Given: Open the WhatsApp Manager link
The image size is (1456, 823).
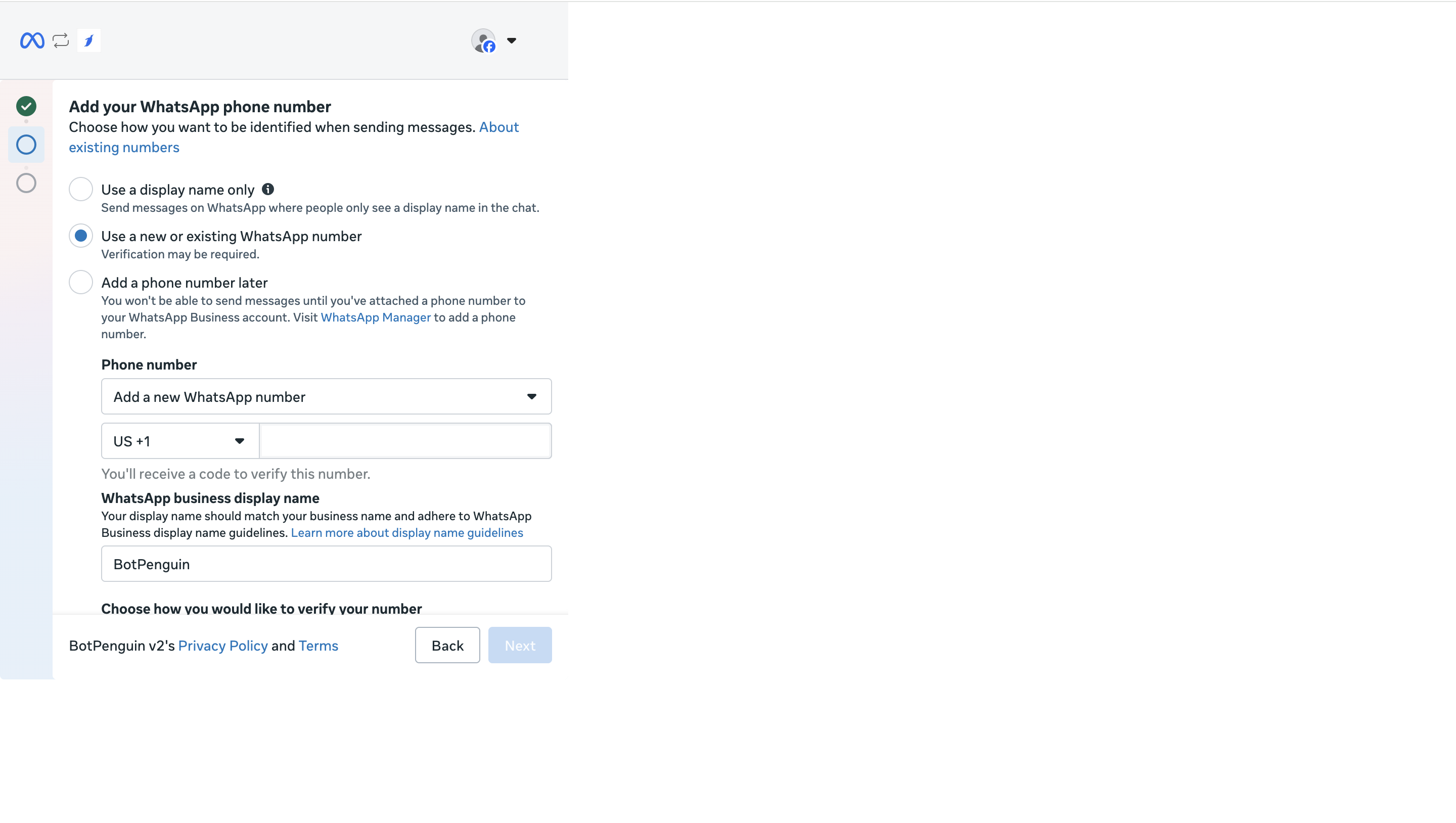Looking at the screenshot, I should (375, 317).
